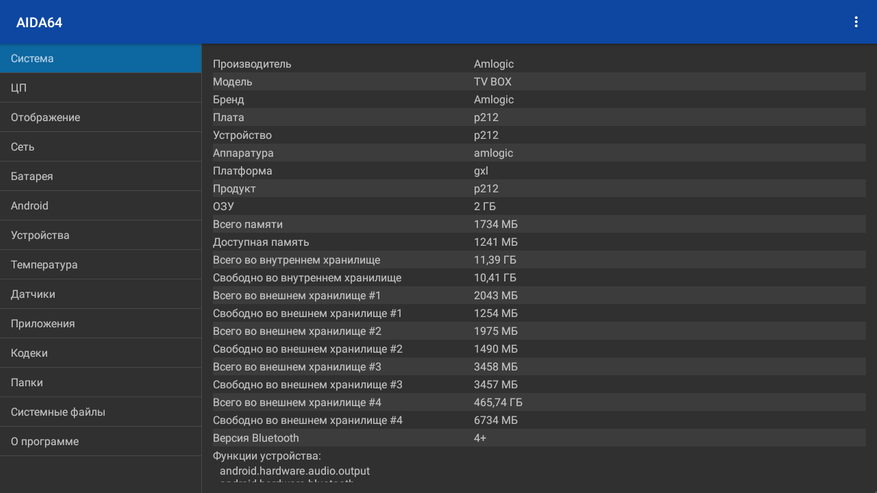Open the Android section
Screen dimensions: 877x493
[x=101, y=206]
